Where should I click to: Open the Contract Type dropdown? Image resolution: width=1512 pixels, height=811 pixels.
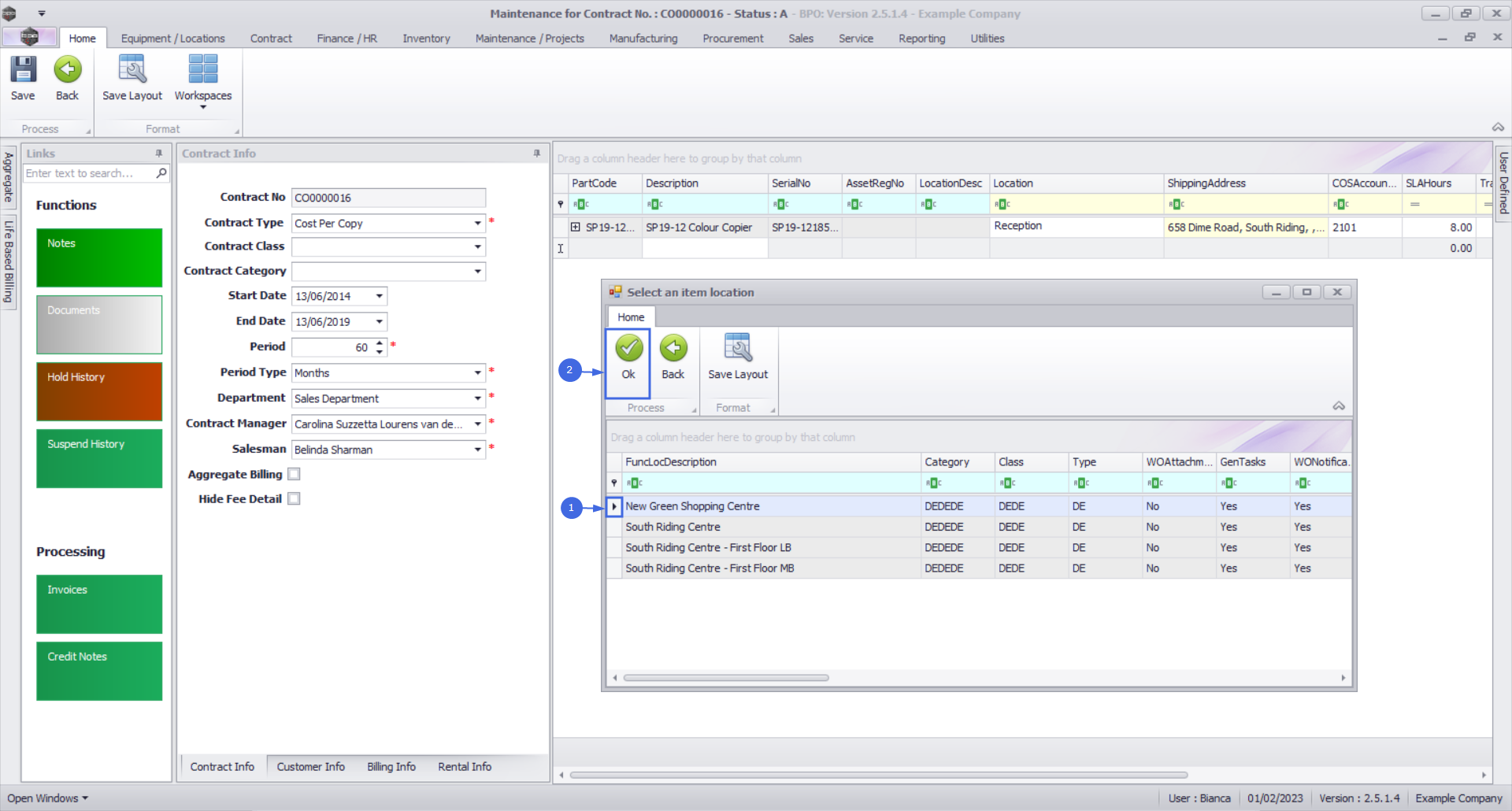coord(477,224)
